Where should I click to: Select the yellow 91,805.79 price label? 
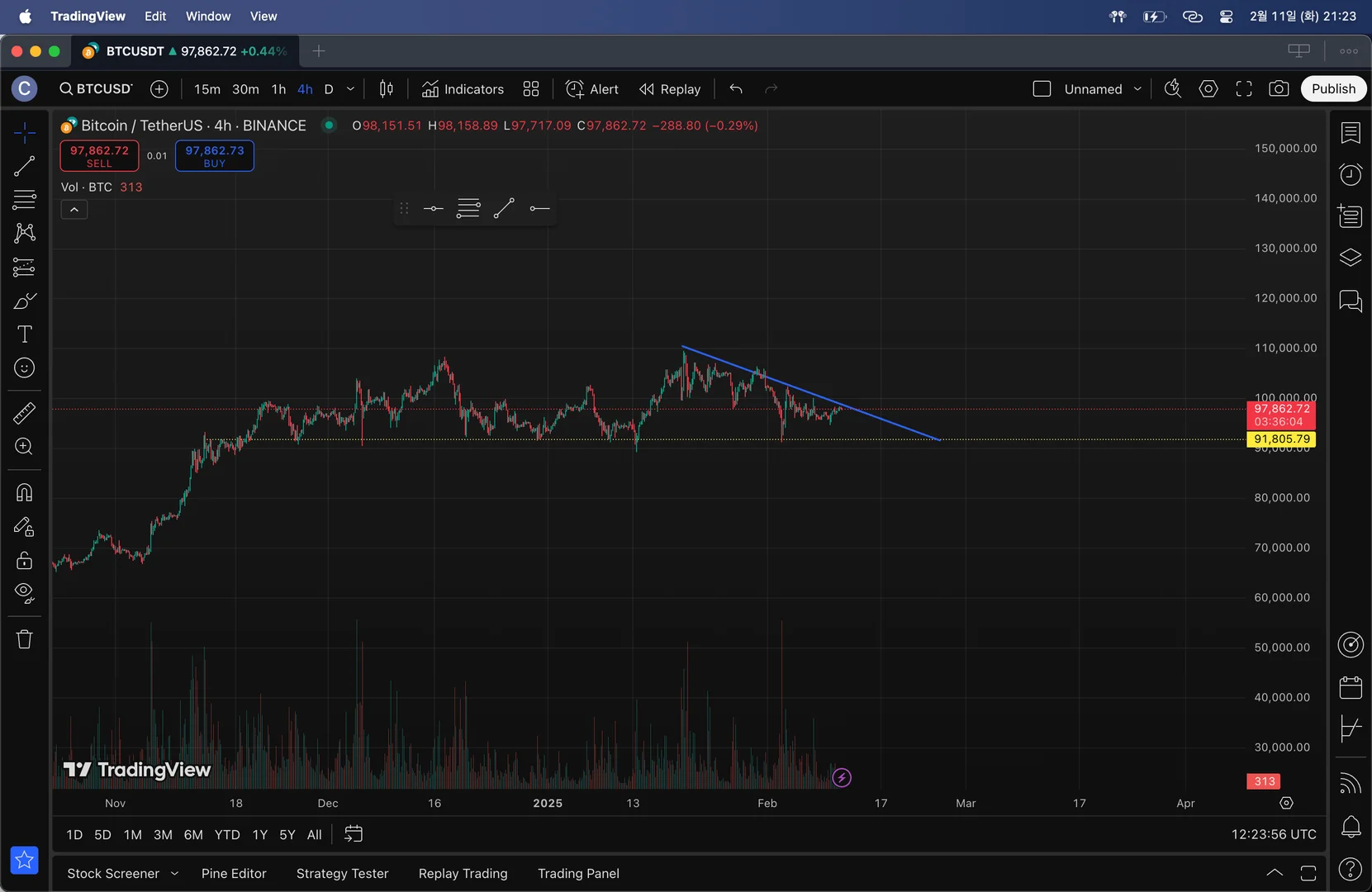pos(1281,439)
